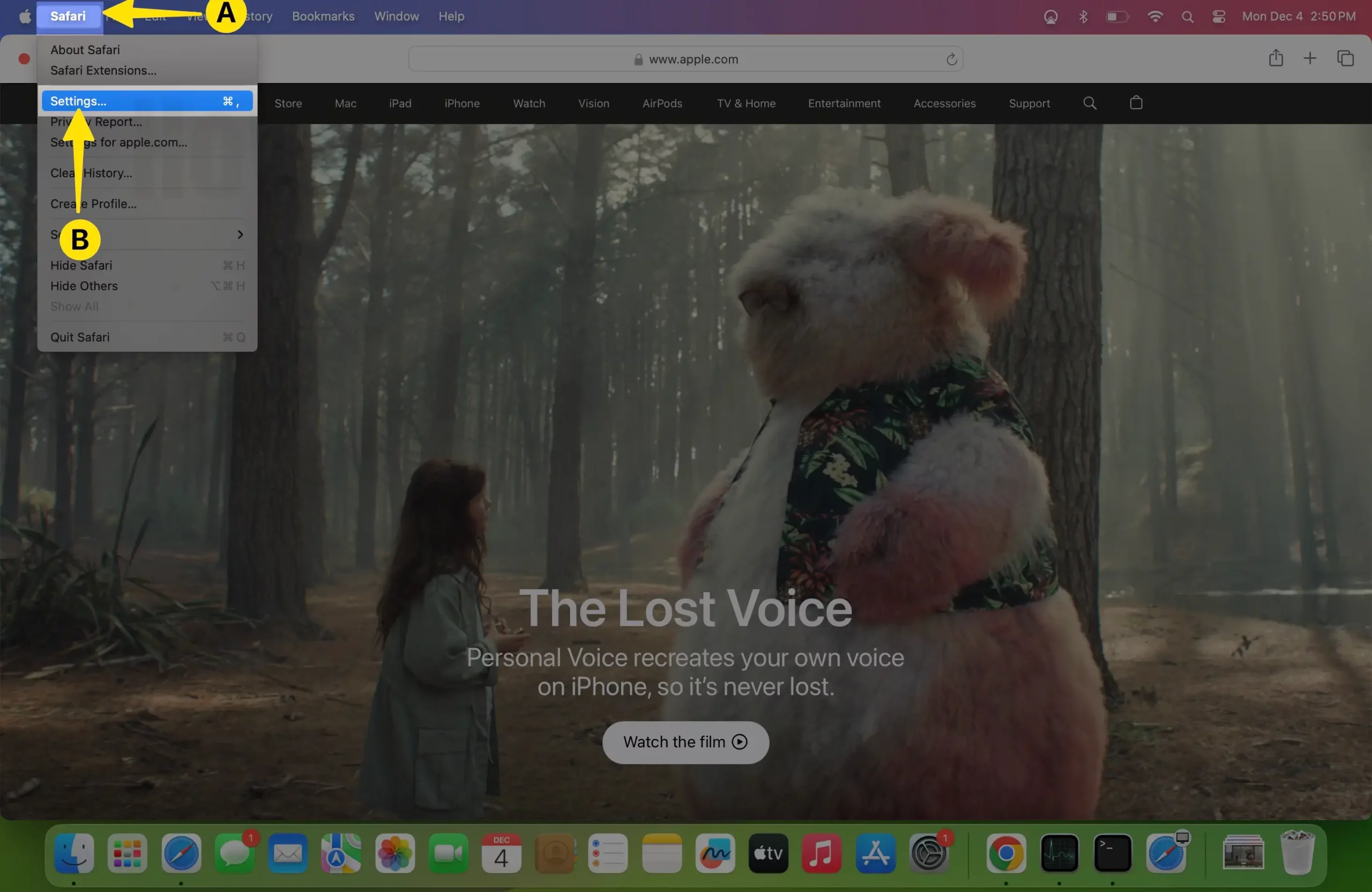Open Apple TV app from Dock
This screenshot has height=892, width=1372.
pyautogui.click(x=769, y=853)
